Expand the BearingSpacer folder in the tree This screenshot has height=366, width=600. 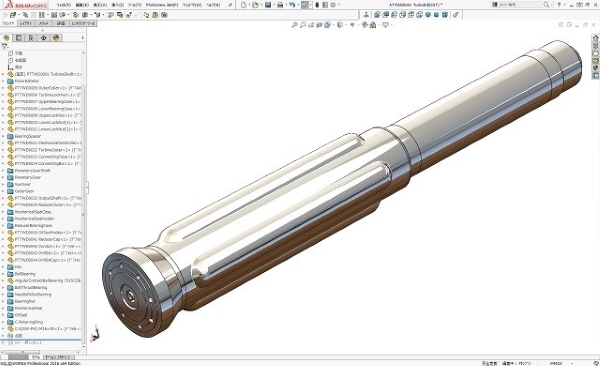click(x=3, y=136)
